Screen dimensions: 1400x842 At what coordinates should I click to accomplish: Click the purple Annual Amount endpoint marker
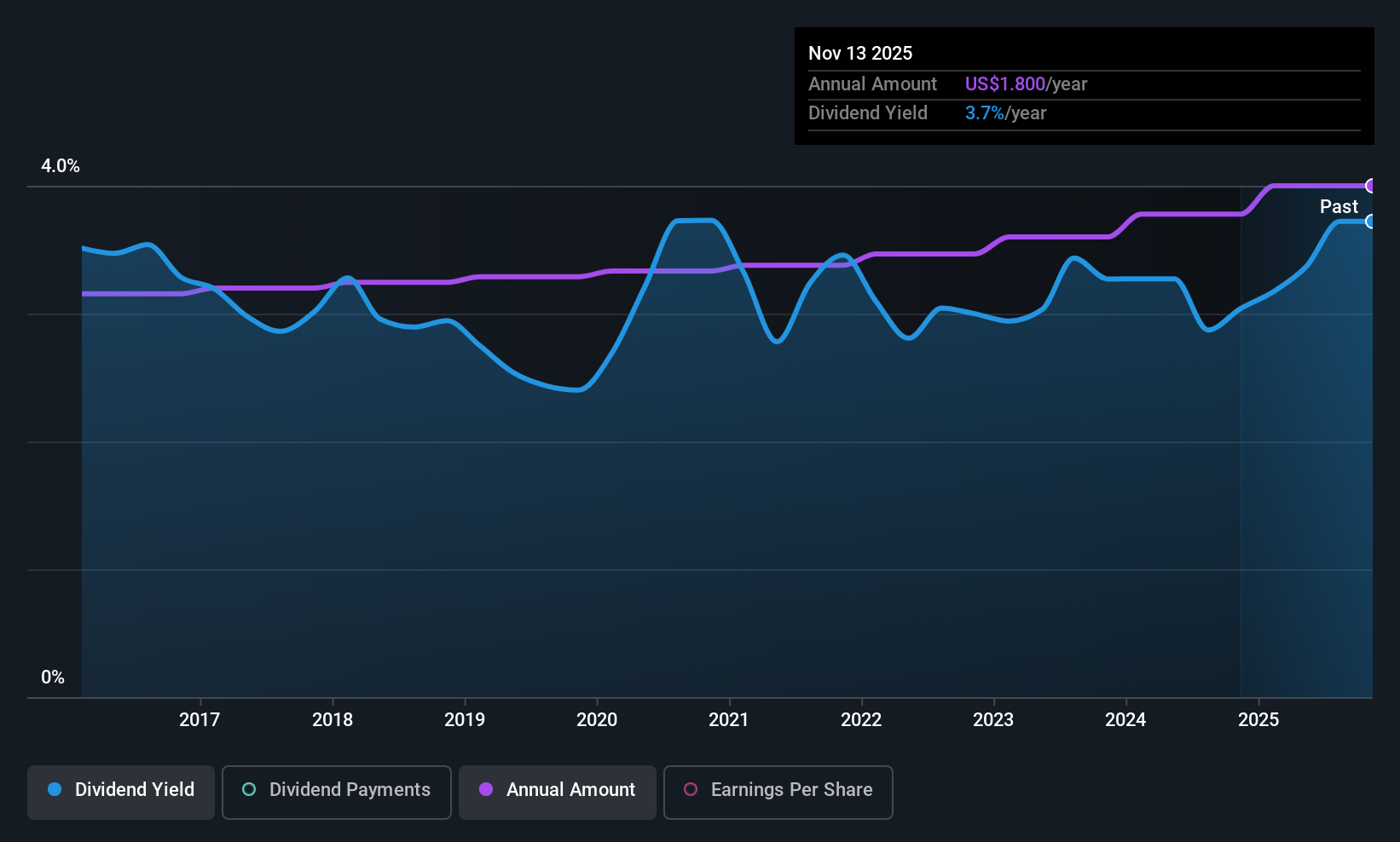[1371, 186]
